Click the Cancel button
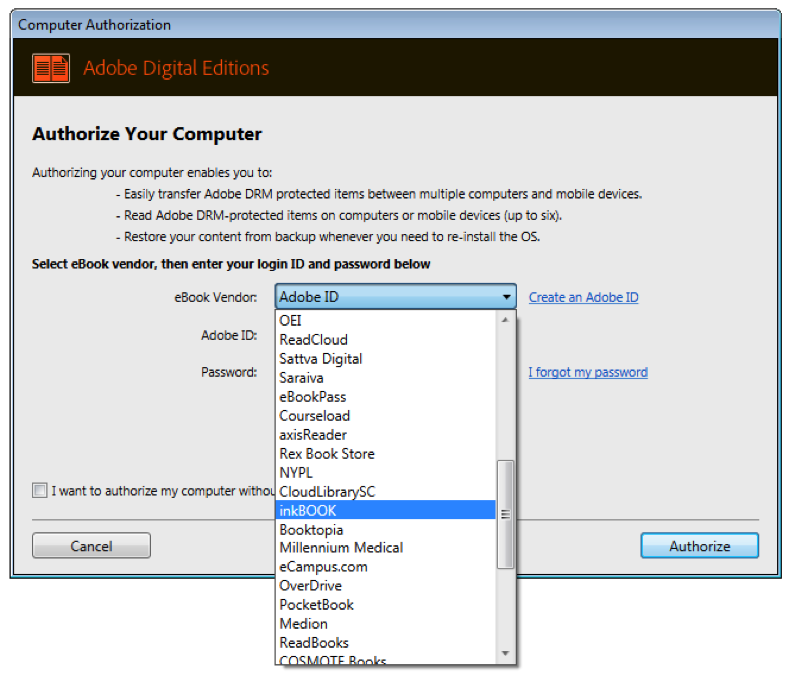Image resolution: width=794 pixels, height=675 pixels. [91, 545]
